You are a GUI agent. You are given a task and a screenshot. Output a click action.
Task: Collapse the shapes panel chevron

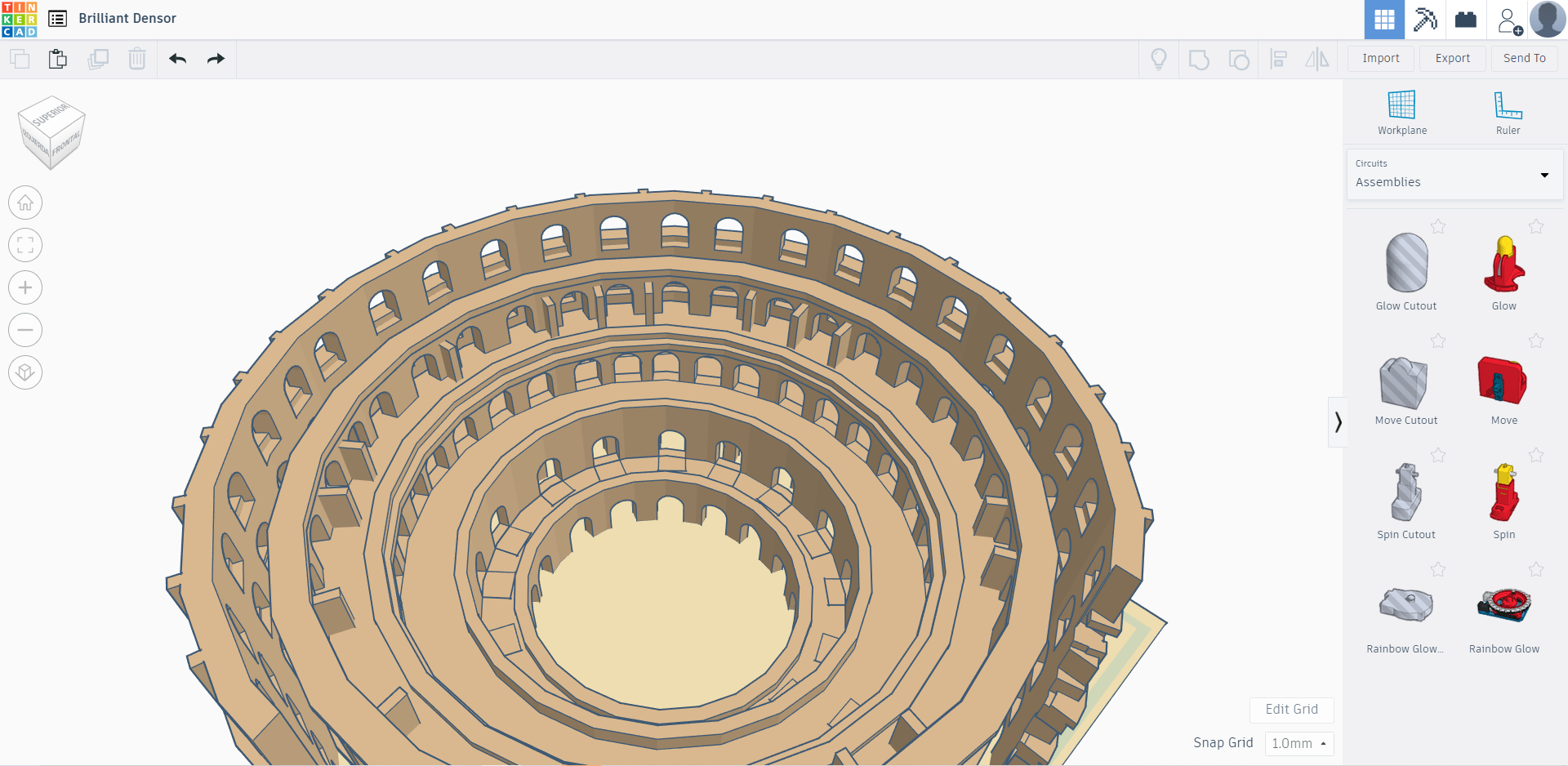pyautogui.click(x=1338, y=422)
